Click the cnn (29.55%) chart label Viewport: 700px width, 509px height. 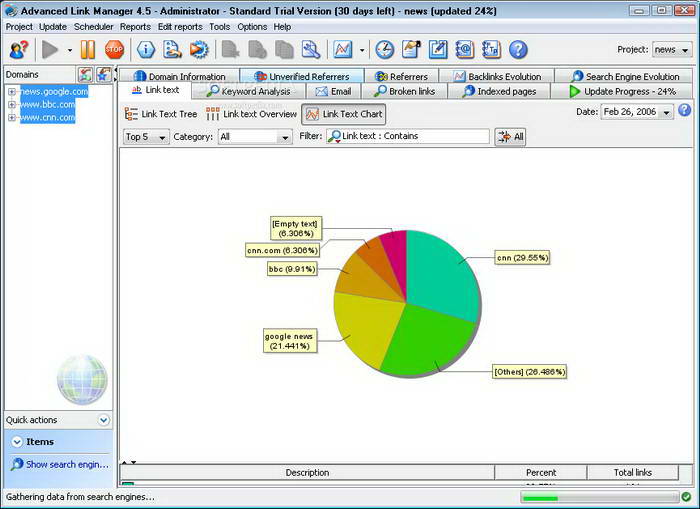click(x=522, y=258)
